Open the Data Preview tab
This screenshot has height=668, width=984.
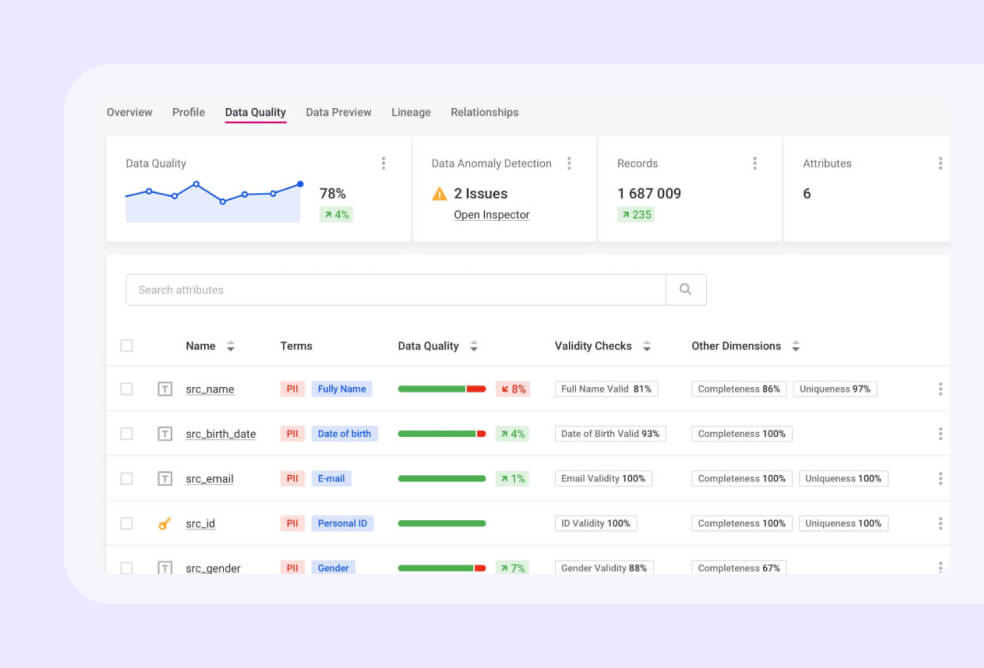[x=338, y=112]
